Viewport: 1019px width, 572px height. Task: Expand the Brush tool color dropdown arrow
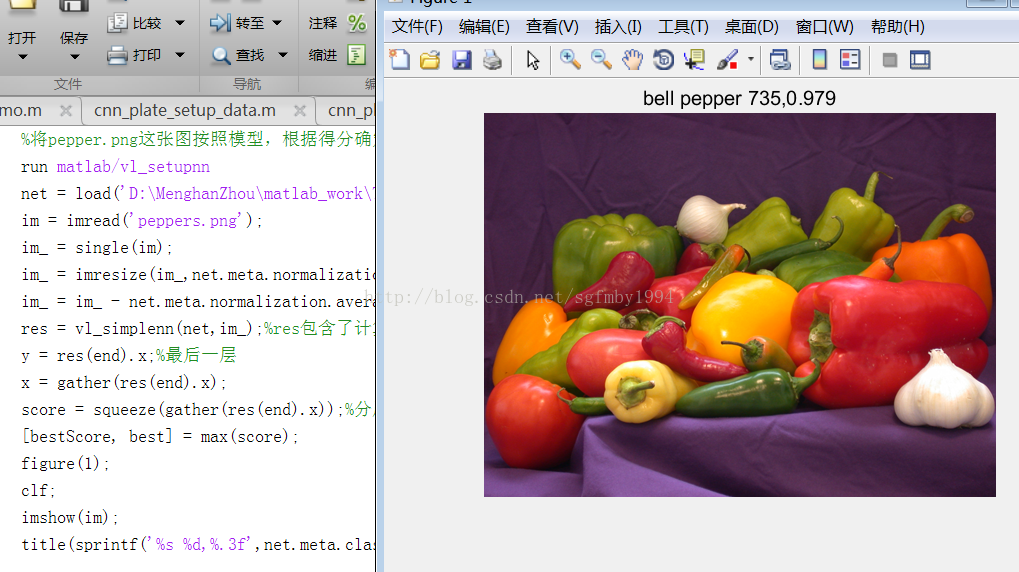[x=751, y=59]
